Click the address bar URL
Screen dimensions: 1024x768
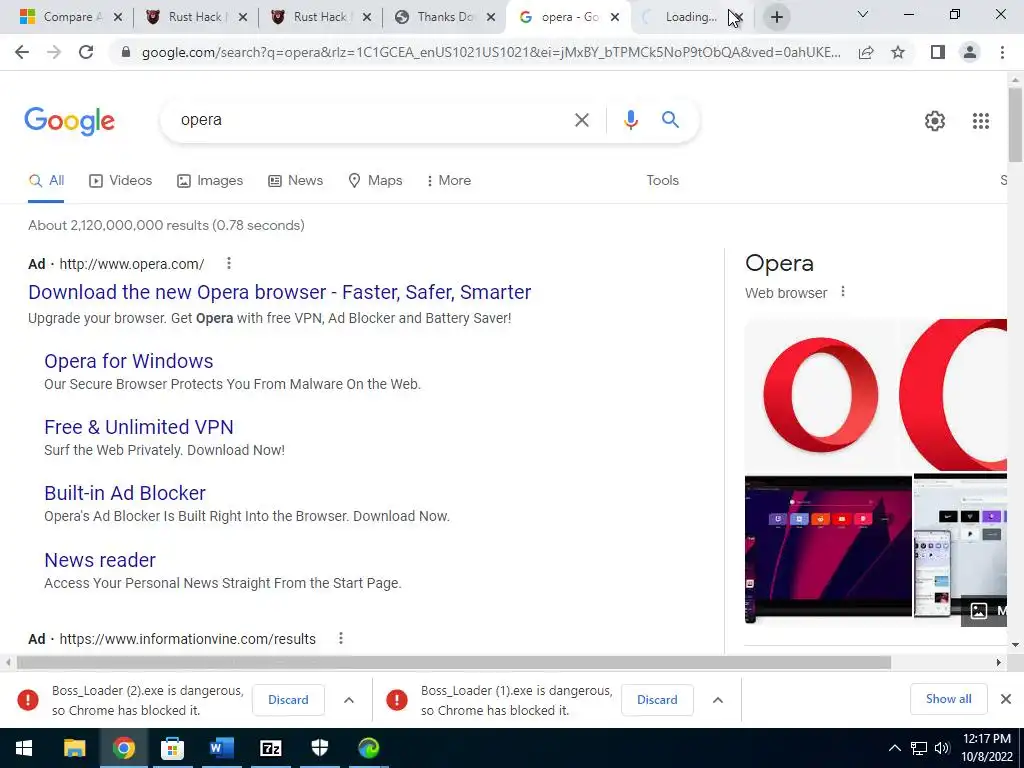491,52
